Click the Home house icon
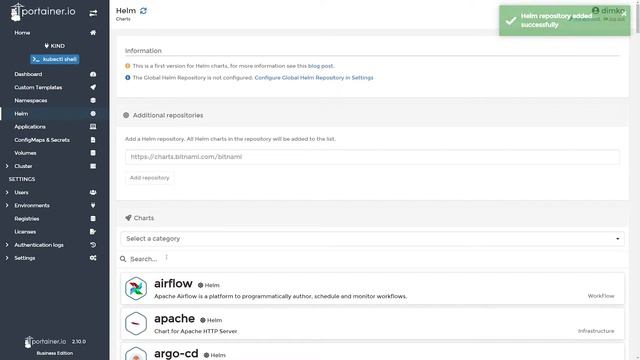 tap(93, 33)
